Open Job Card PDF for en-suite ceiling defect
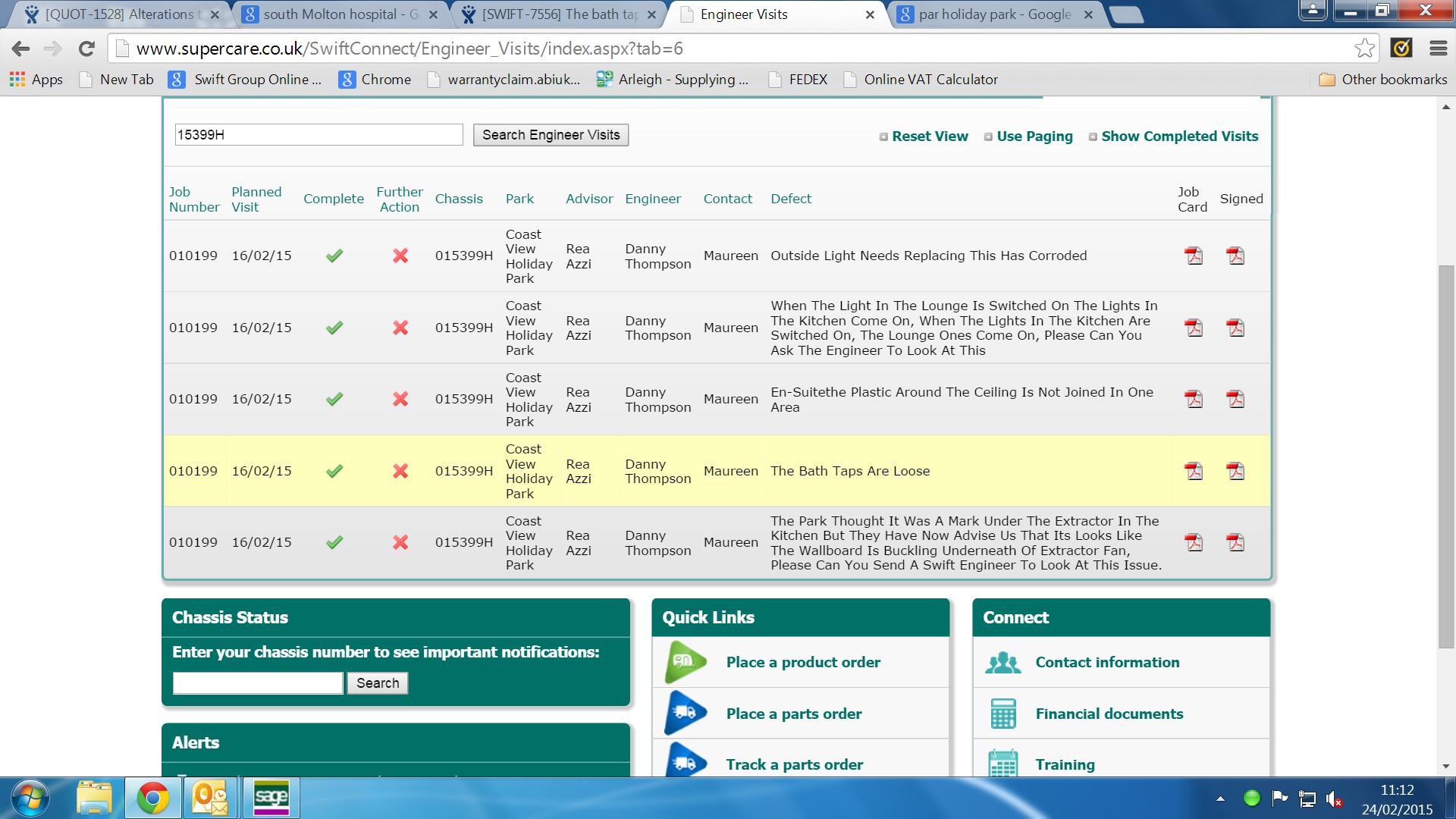The width and height of the screenshot is (1456, 819). click(x=1194, y=399)
